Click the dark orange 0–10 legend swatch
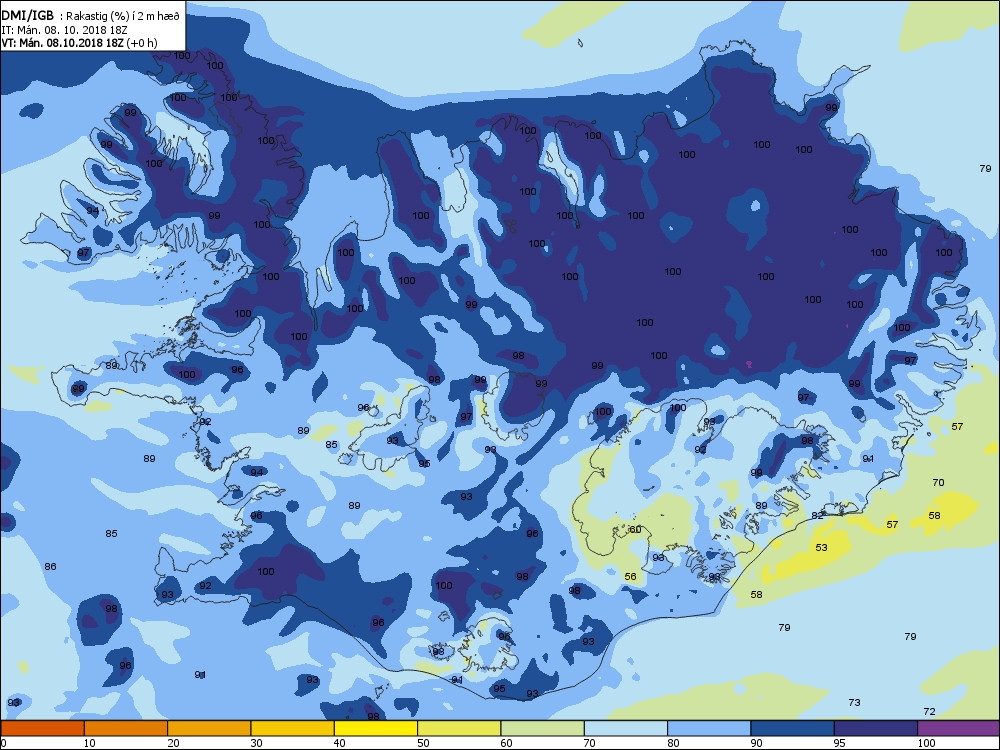The image size is (1000, 750). [42, 728]
